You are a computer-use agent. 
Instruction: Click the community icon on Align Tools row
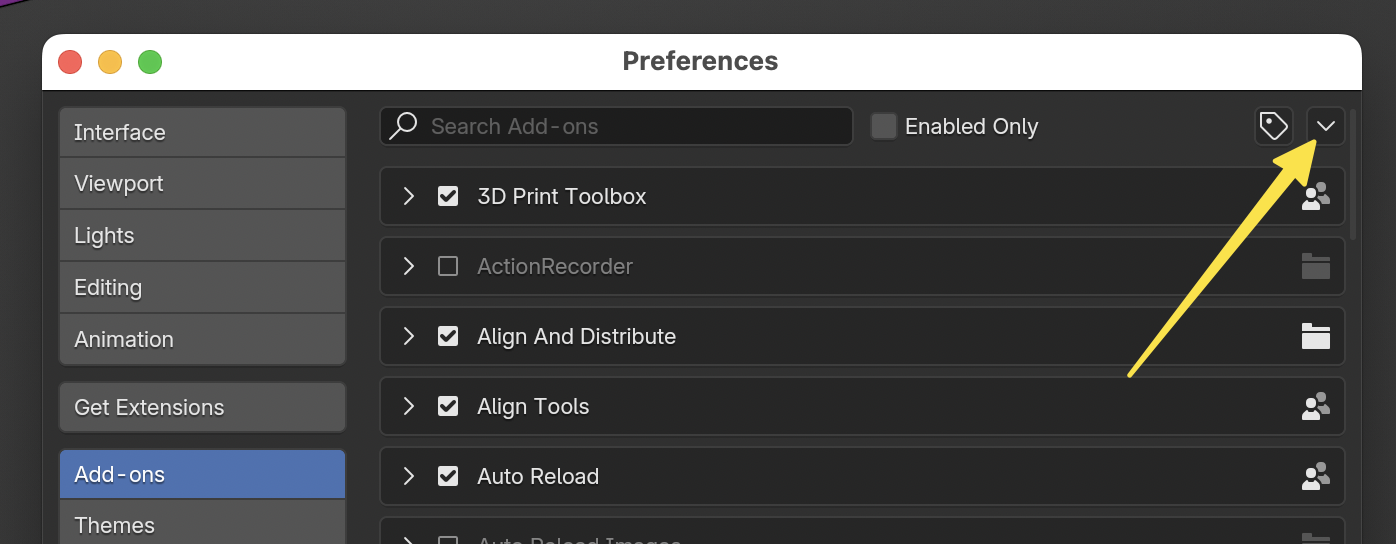click(1315, 406)
